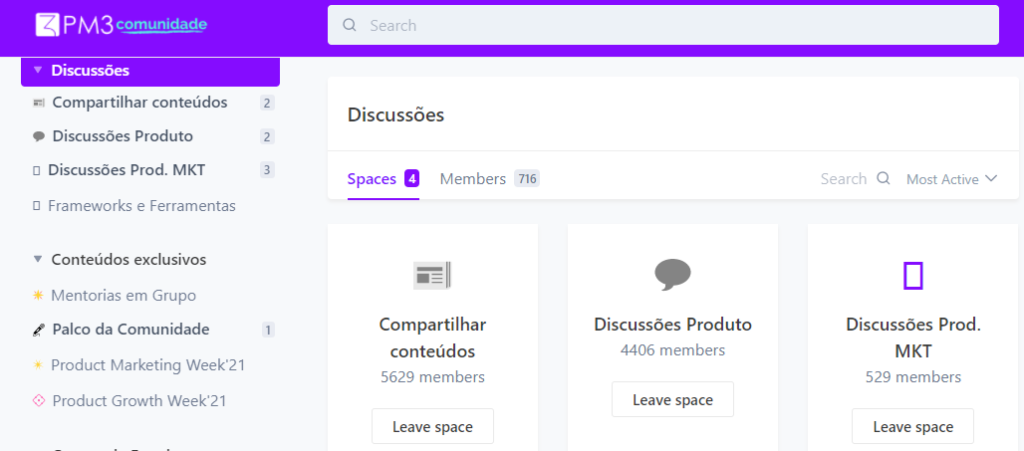Leave space on Discussões Produto card
This screenshot has height=451, width=1024.
pyautogui.click(x=673, y=399)
